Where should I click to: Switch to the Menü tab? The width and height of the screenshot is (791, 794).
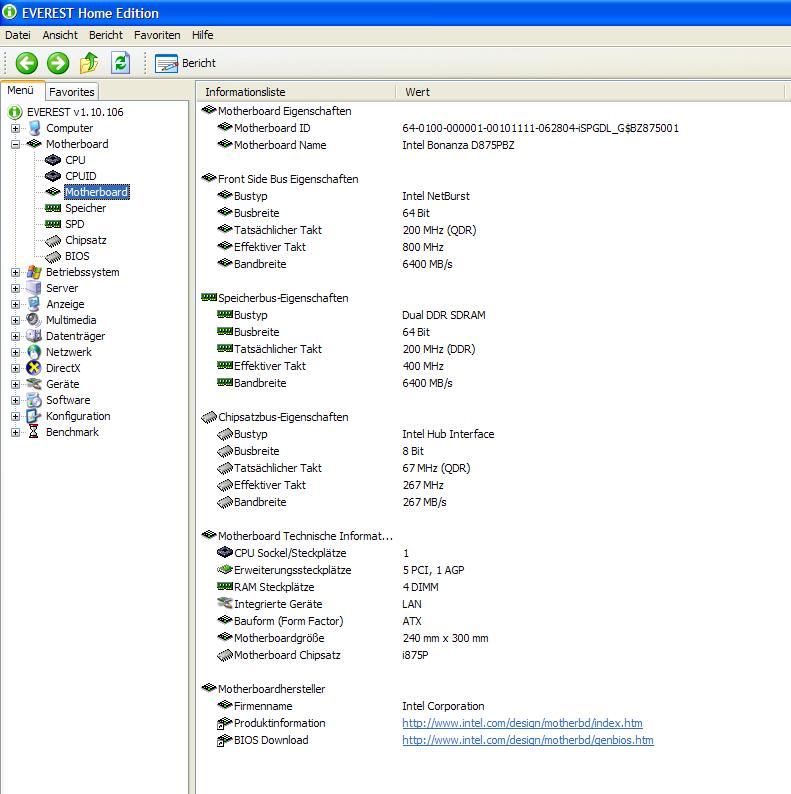click(x=21, y=90)
